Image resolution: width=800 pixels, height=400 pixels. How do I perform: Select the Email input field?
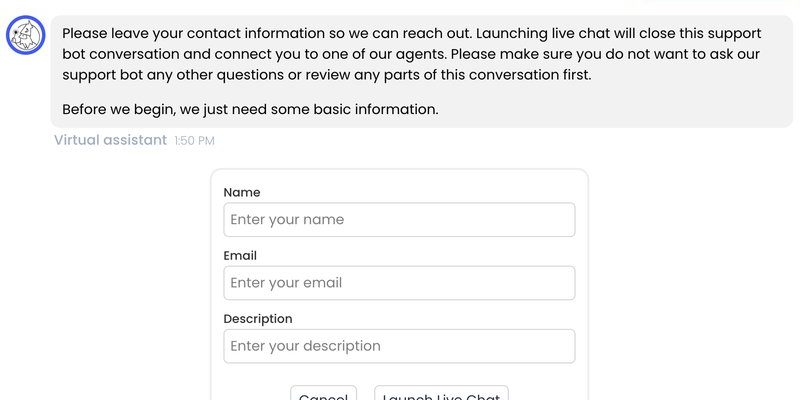coord(399,283)
